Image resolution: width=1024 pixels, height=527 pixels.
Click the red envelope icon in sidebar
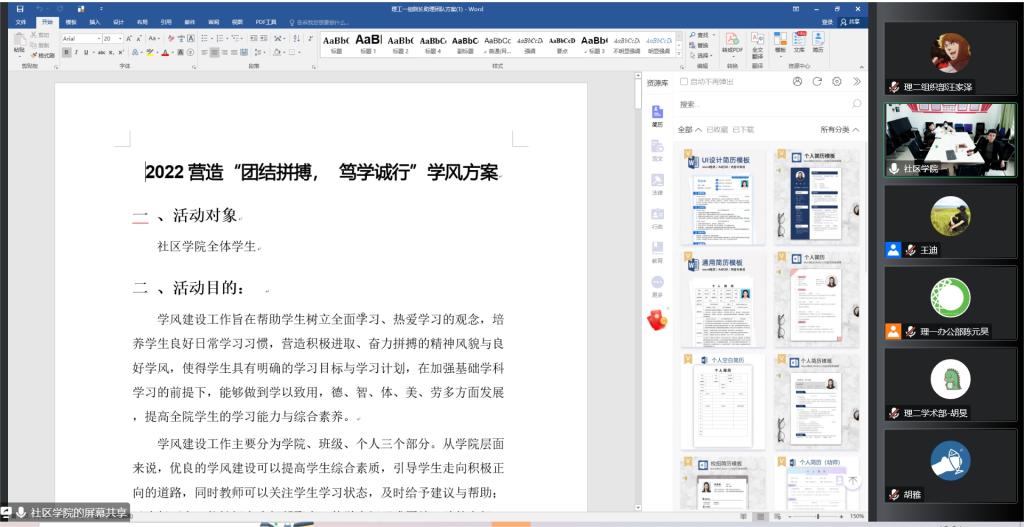point(657,319)
